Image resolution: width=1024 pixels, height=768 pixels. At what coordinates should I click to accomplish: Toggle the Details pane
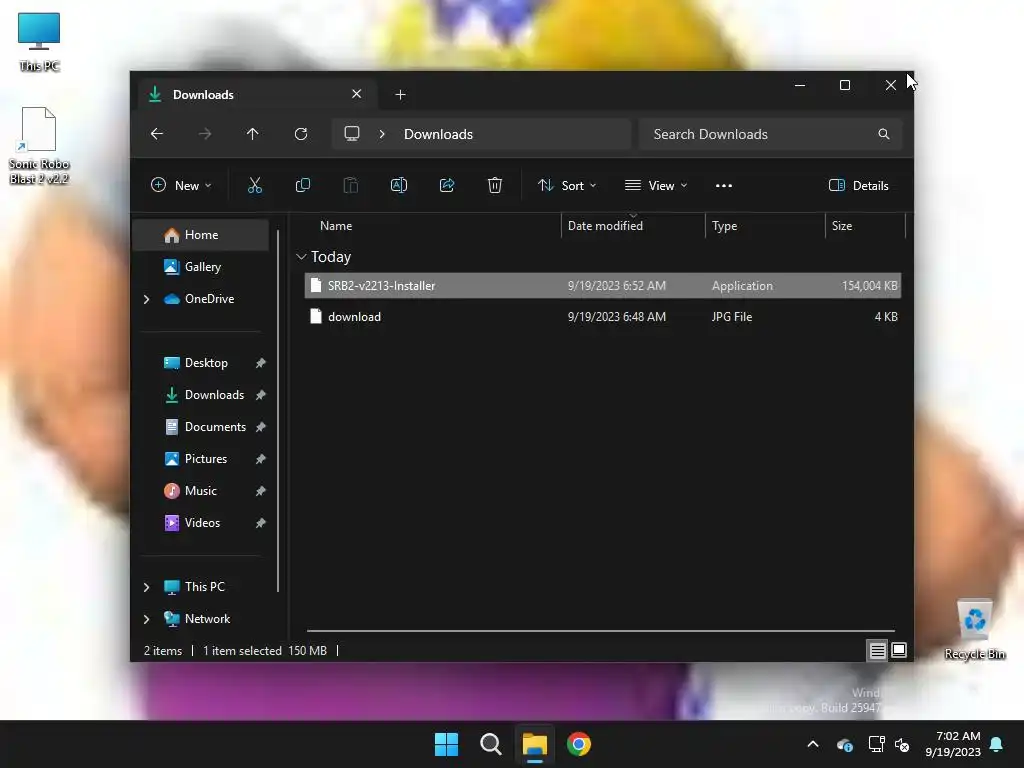coord(858,185)
